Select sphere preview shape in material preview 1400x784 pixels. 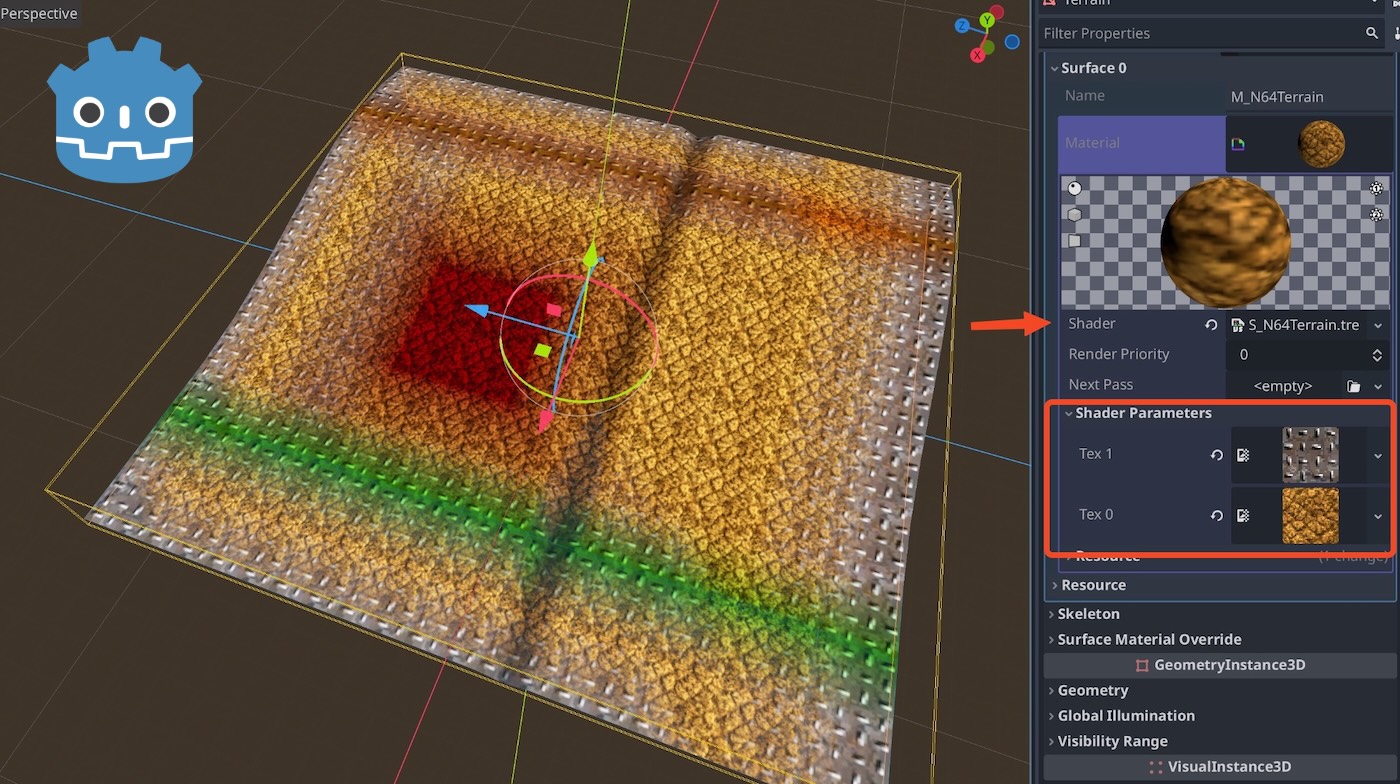click(x=1074, y=188)
